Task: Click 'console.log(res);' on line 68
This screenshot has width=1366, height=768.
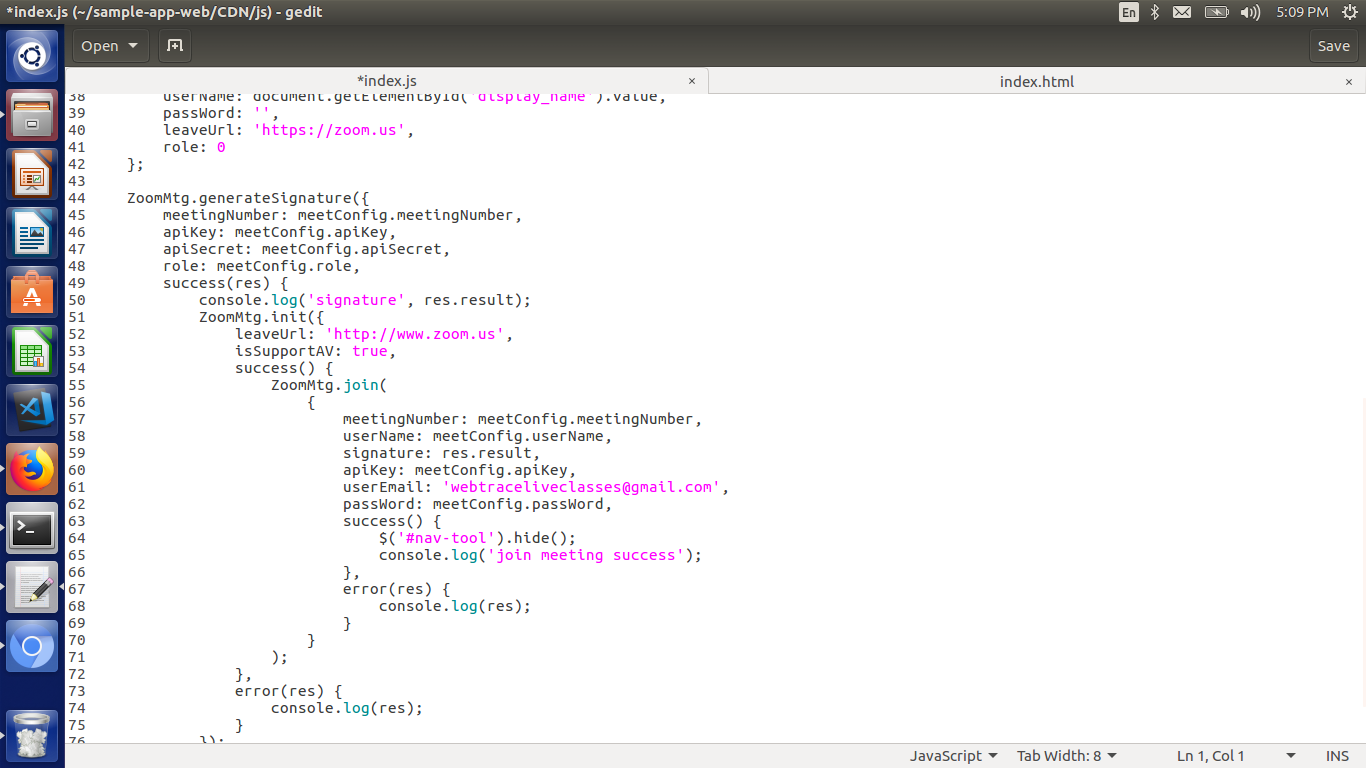Action: tap(455, 606)
